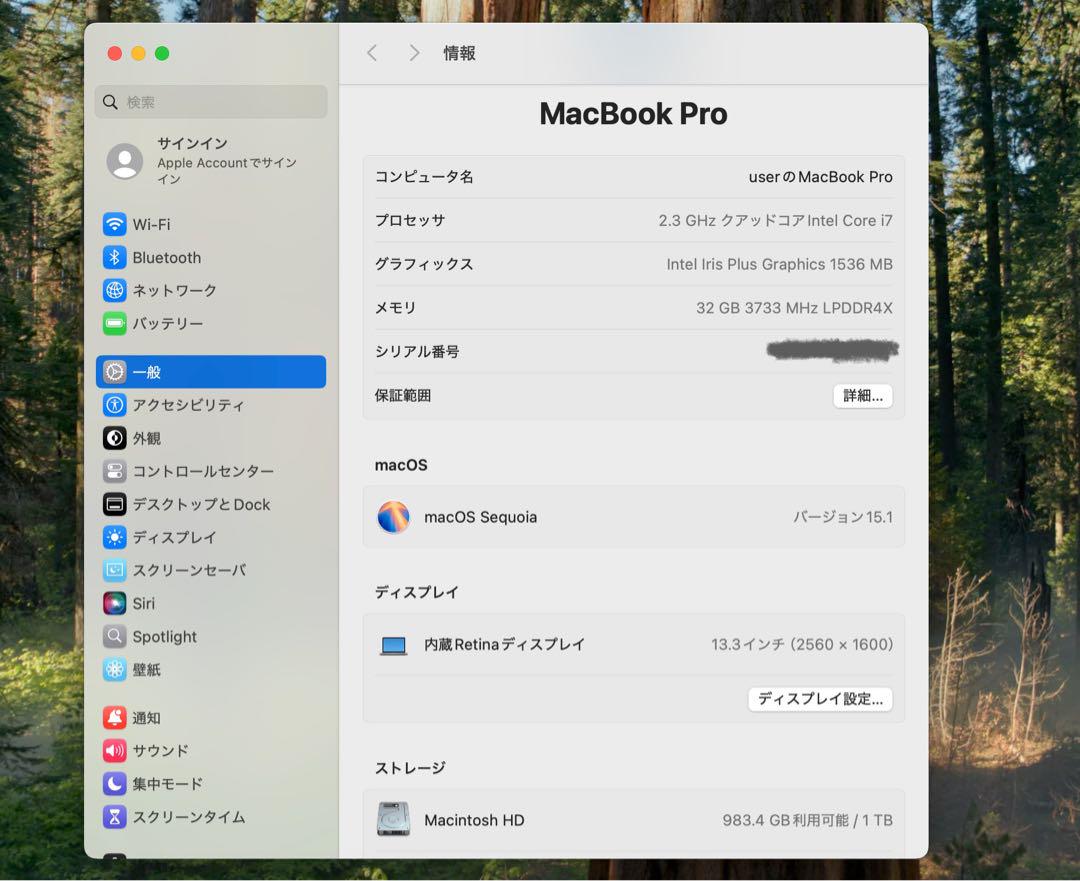This screenshot has height=881, width=1080.
Task: Click the 一般 gear icon
Action: [x=114, y=372]
